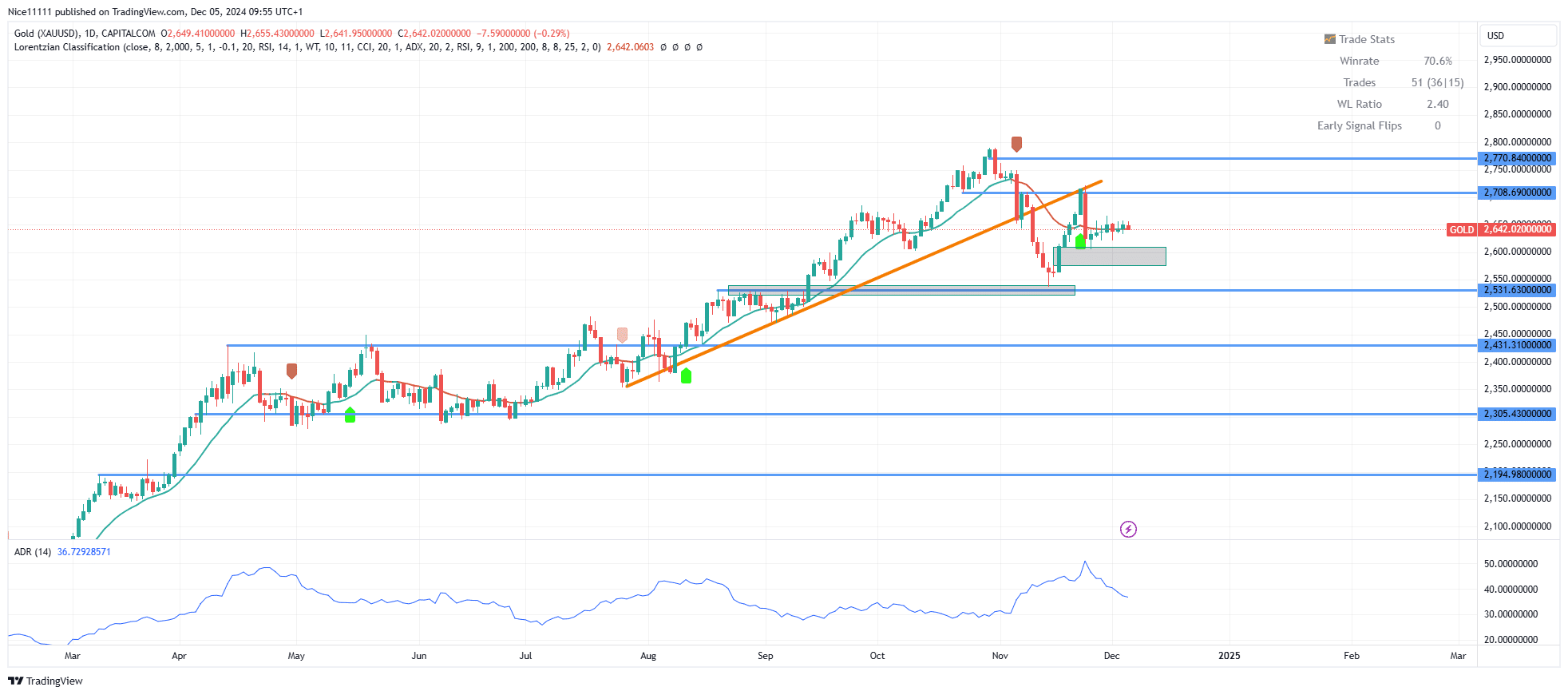Click the TradingView logo at the bottom
Screen dimensions: 1568x695
(46, 681)
